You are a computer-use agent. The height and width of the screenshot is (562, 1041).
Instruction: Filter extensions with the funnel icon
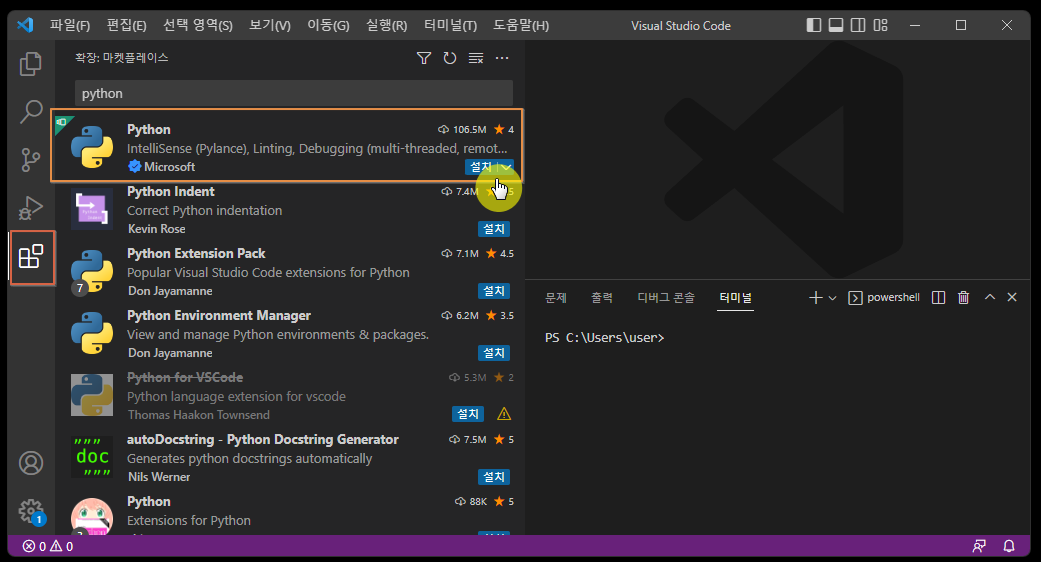pyautogui.click(x=424, y=58)
